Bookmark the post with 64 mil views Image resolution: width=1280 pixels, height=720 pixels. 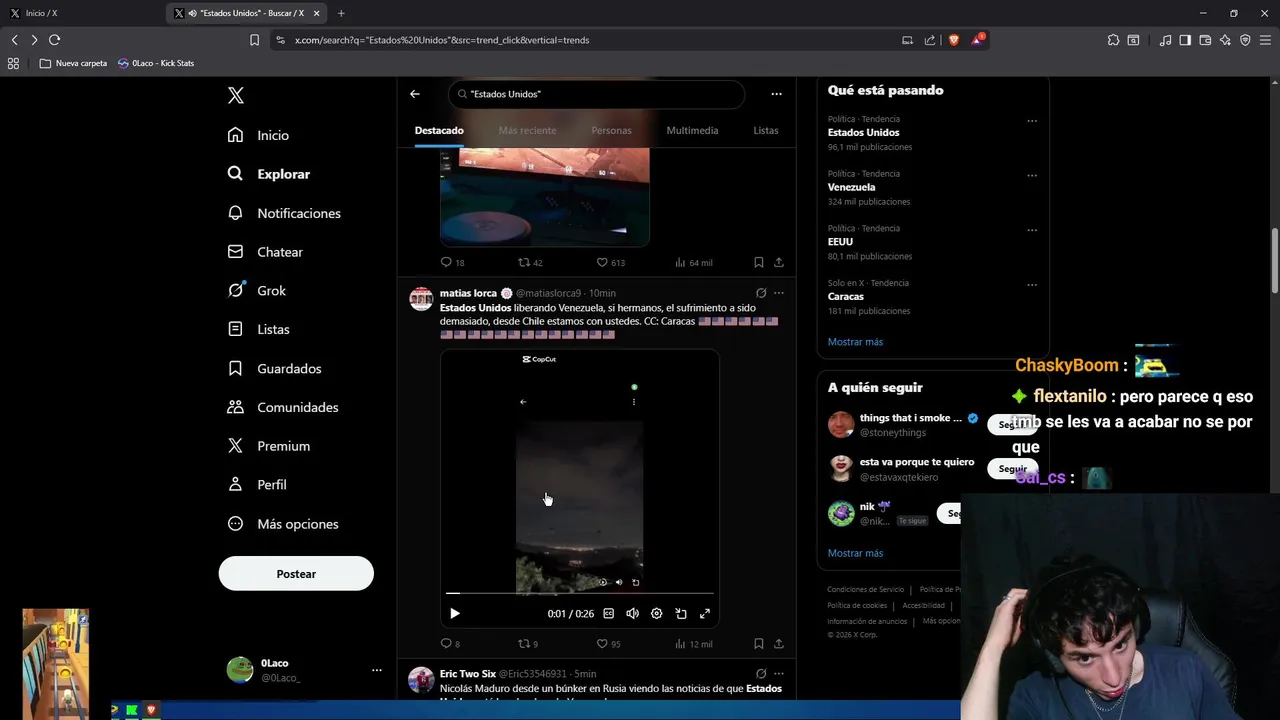click(x=759, y=262)
